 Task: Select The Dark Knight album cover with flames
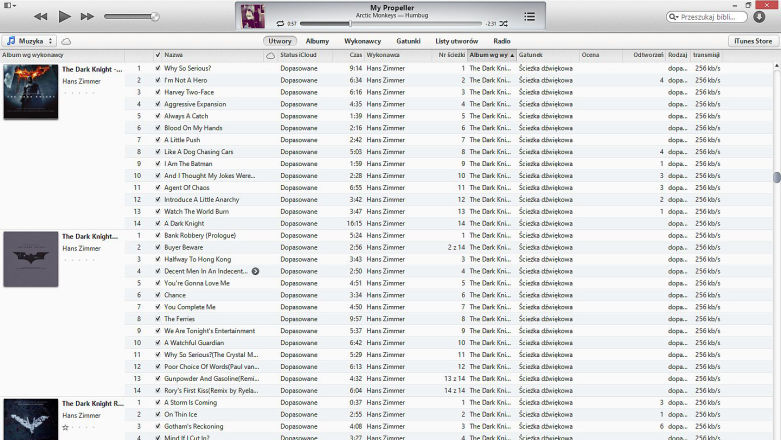31,92
